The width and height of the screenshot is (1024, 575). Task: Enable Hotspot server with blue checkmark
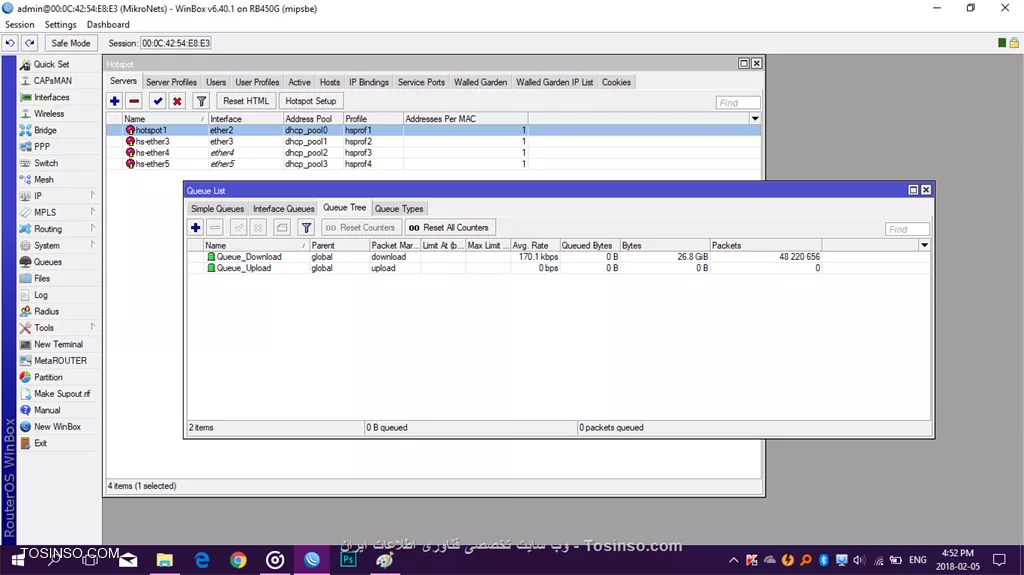pyautogui.click(x=157, y=101)
